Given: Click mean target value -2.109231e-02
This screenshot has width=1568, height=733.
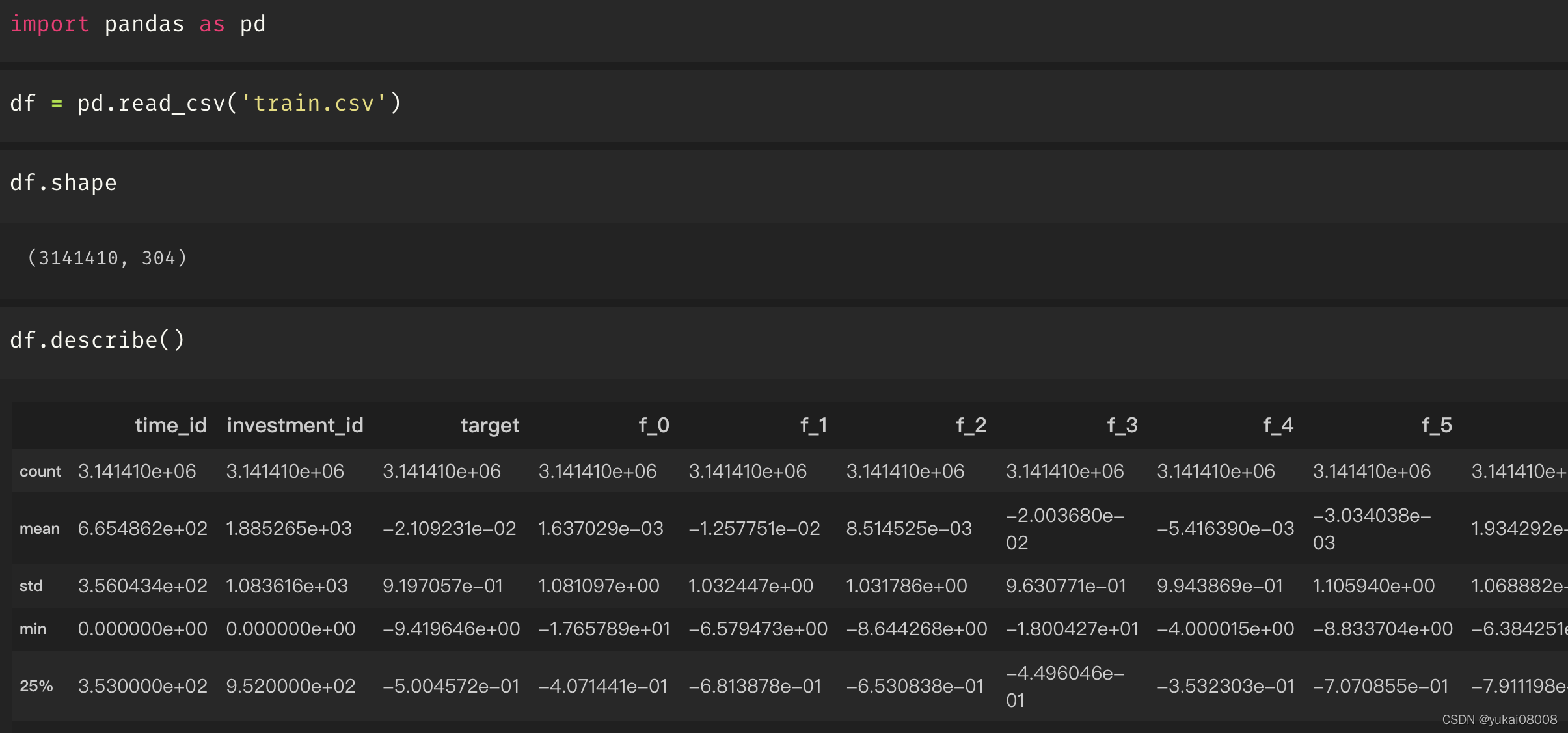Looking at the screenshot, I should click(450, 529).
